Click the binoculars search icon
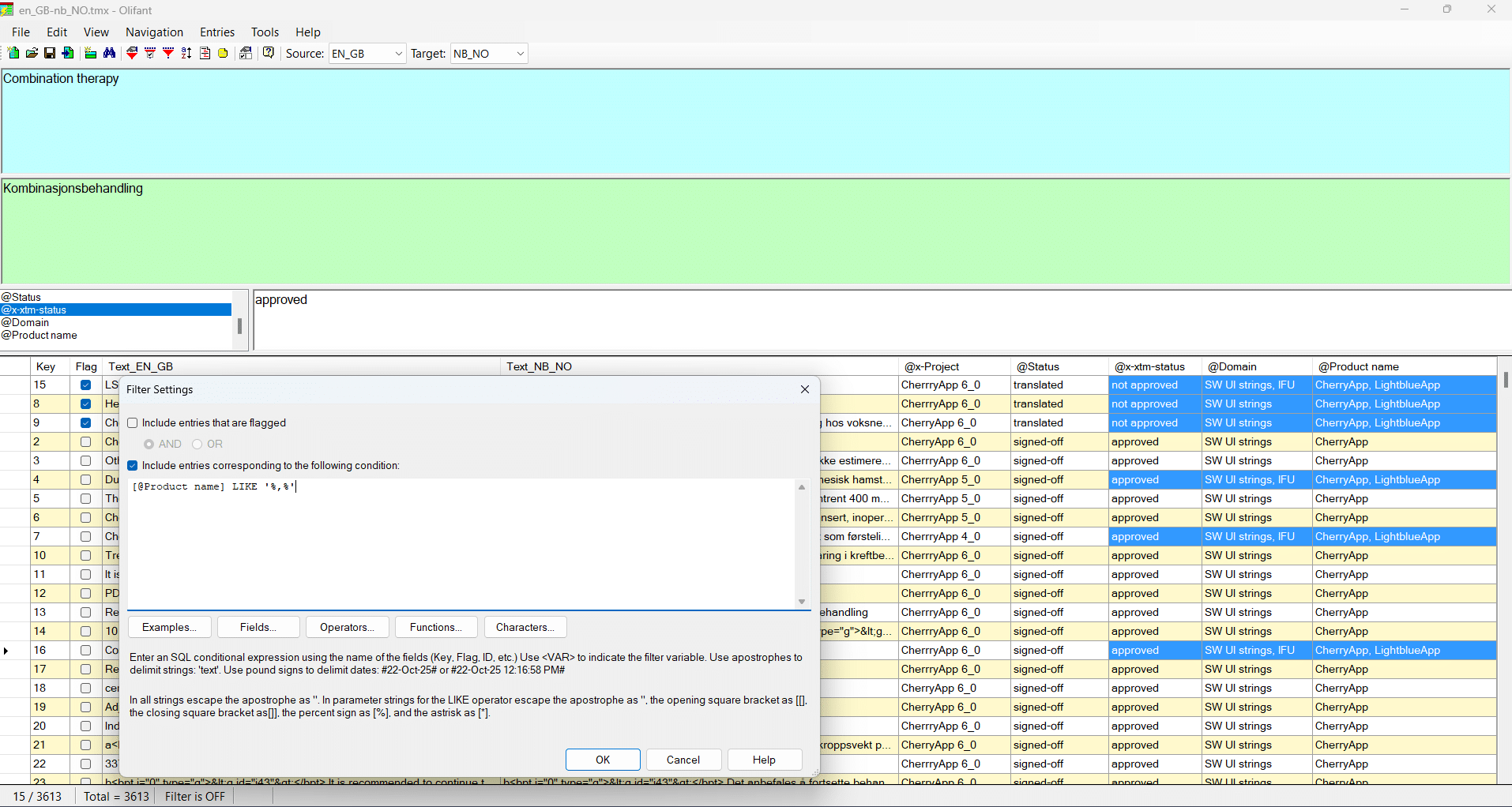 [110, 53]
